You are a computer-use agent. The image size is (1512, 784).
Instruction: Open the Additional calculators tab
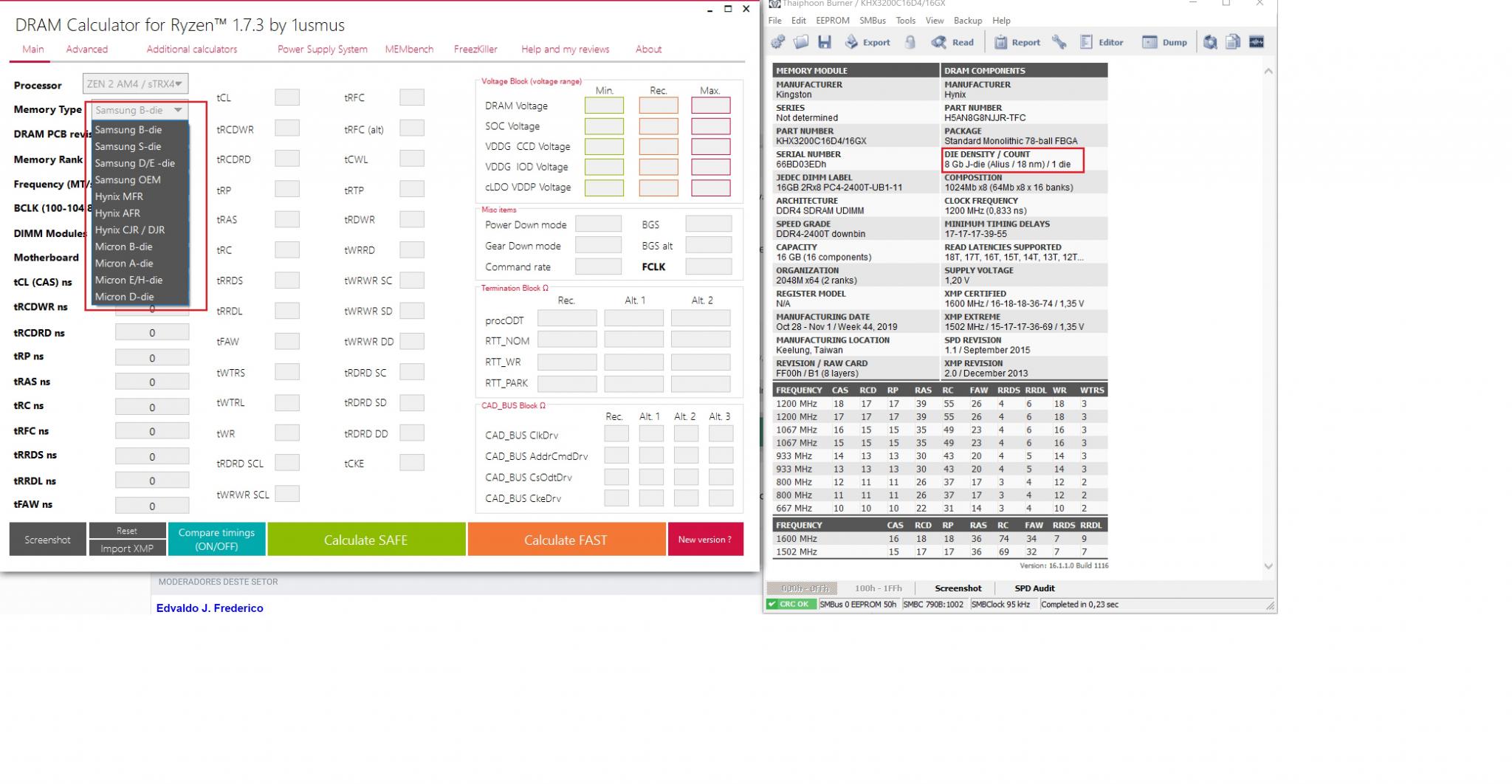pyautogui.click(x=191, y=49)
